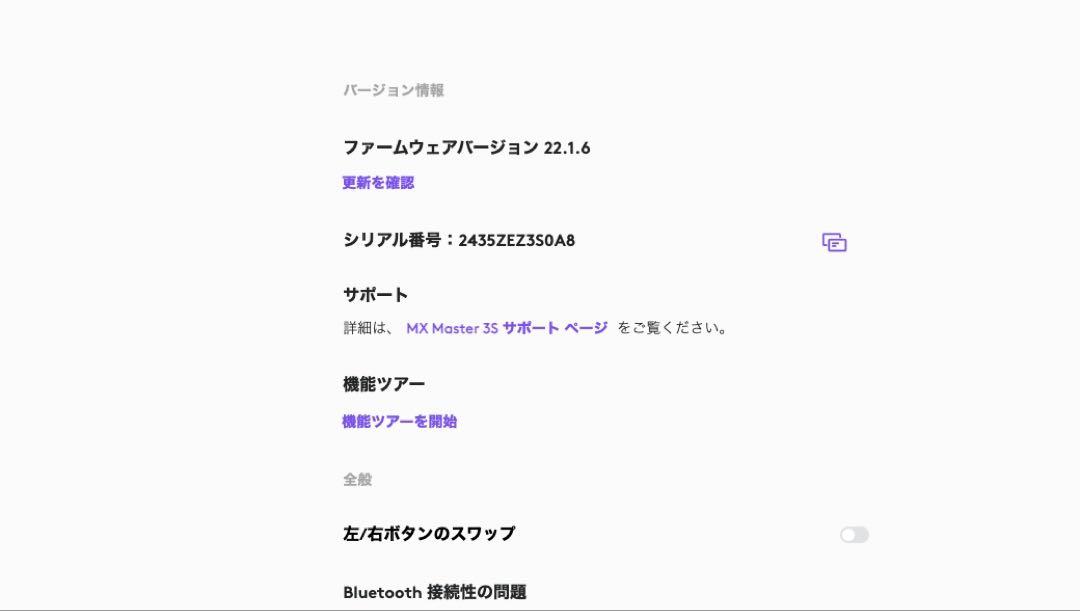
Task: Click the をご覧ください。 text
Action: pyautogui.click(x=672, y=328)
